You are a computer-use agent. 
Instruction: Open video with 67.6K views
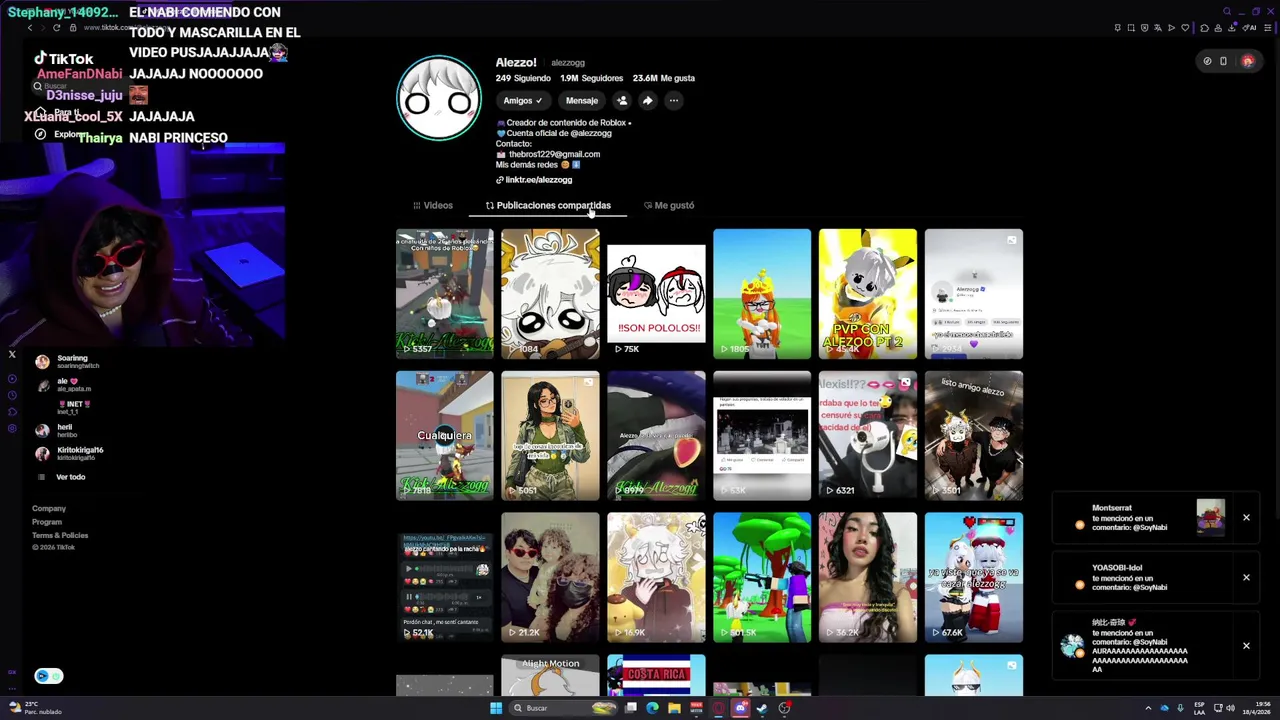coord(974,578)
